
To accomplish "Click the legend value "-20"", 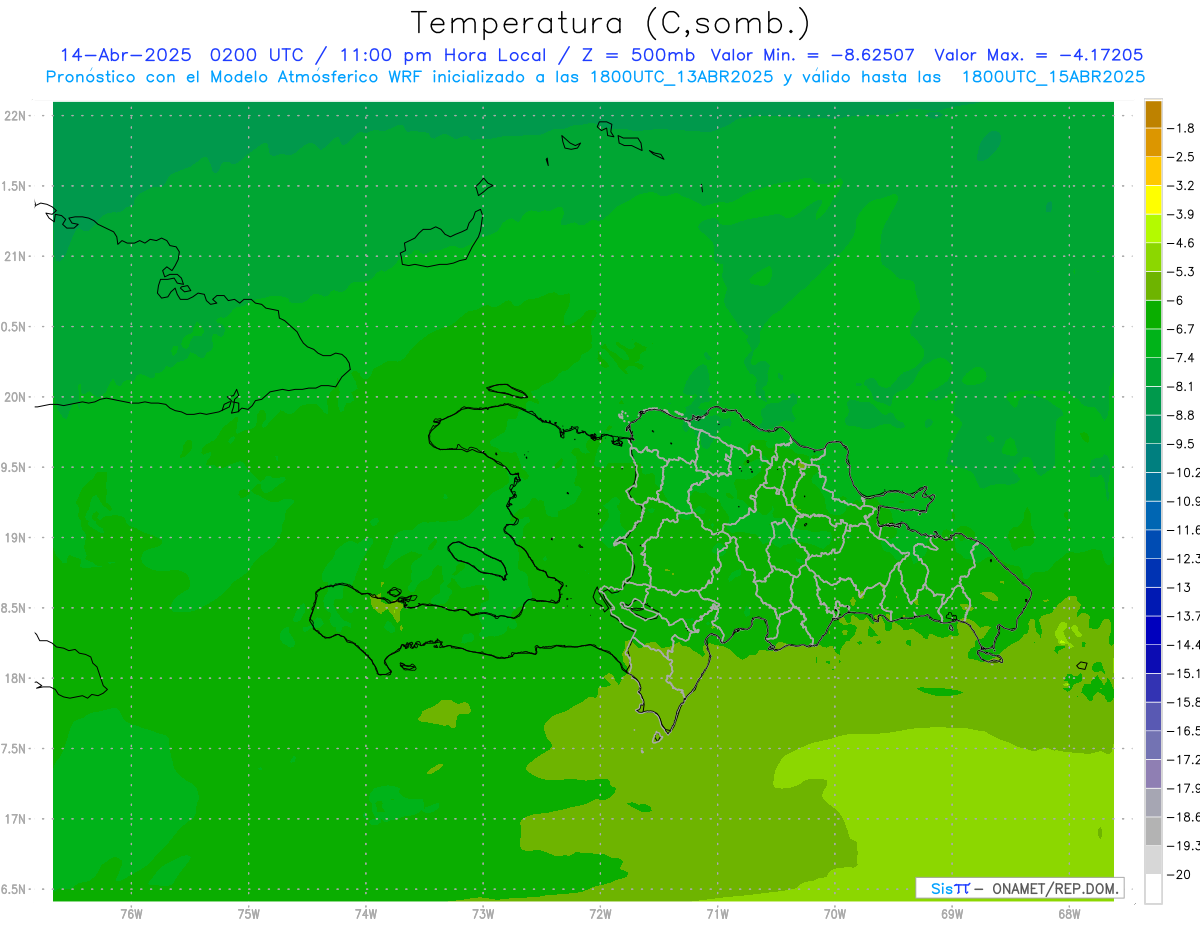I will [1178, 874].
